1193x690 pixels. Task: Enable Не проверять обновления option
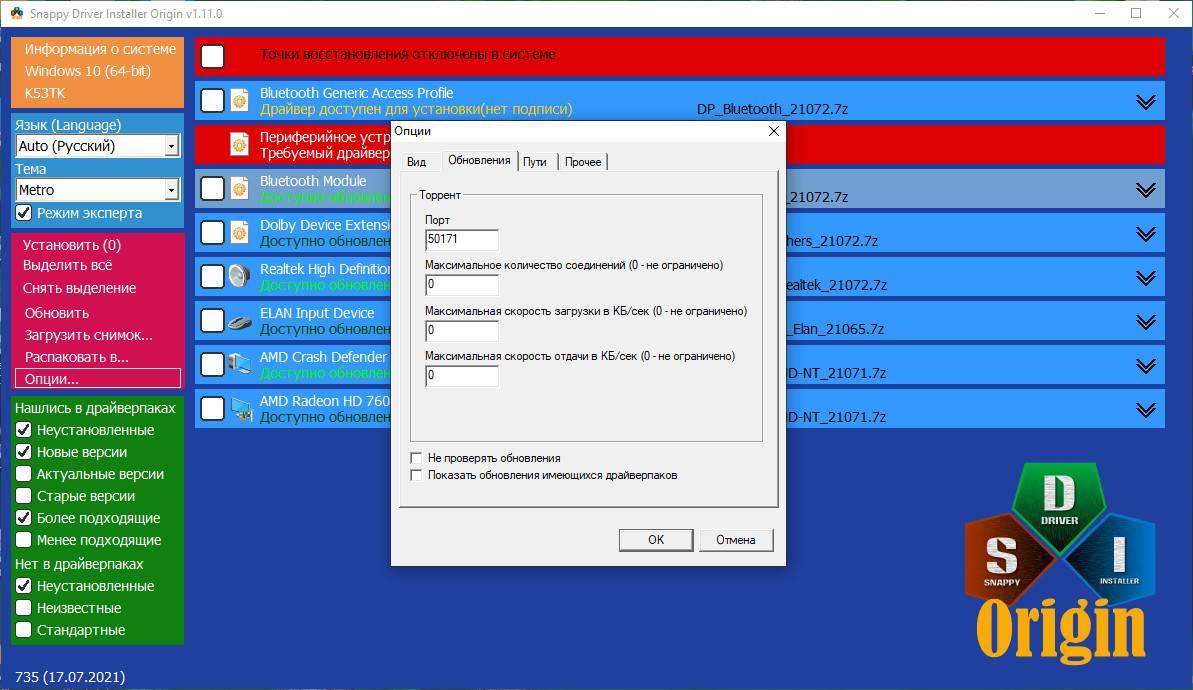point(416,458)
